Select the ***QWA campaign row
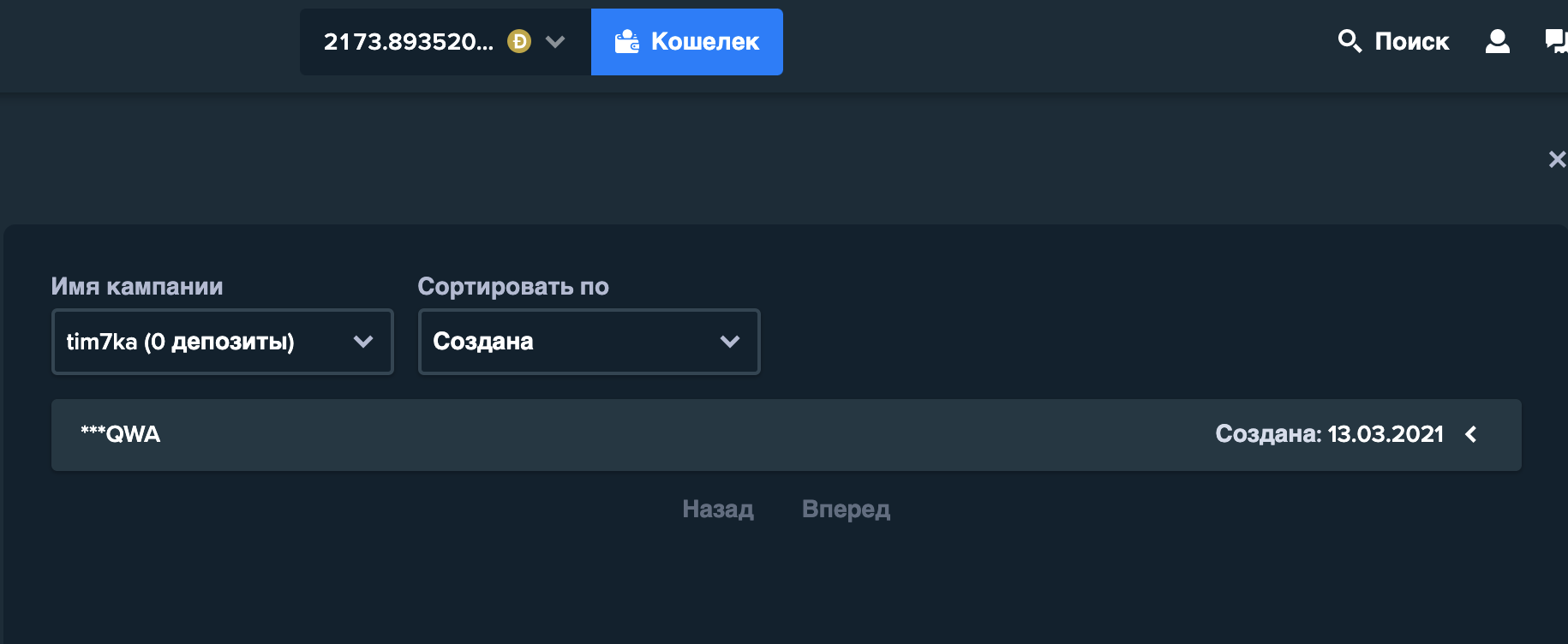 pos(787,435)
